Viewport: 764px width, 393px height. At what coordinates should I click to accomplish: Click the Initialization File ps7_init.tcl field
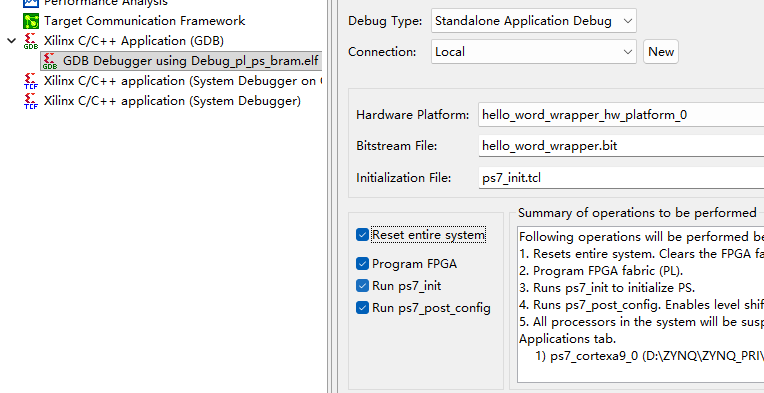621,178
